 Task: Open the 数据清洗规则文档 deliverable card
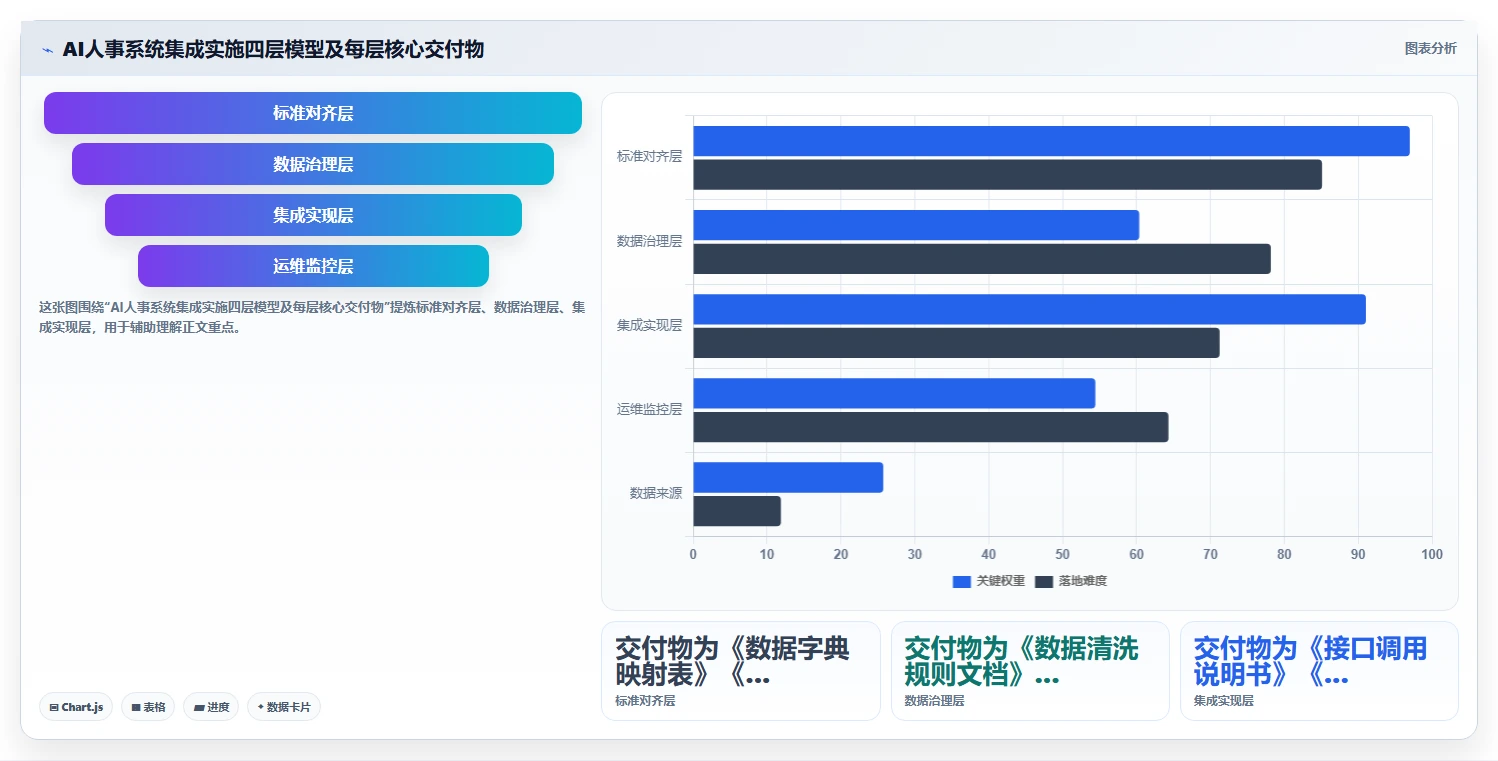1030,671
